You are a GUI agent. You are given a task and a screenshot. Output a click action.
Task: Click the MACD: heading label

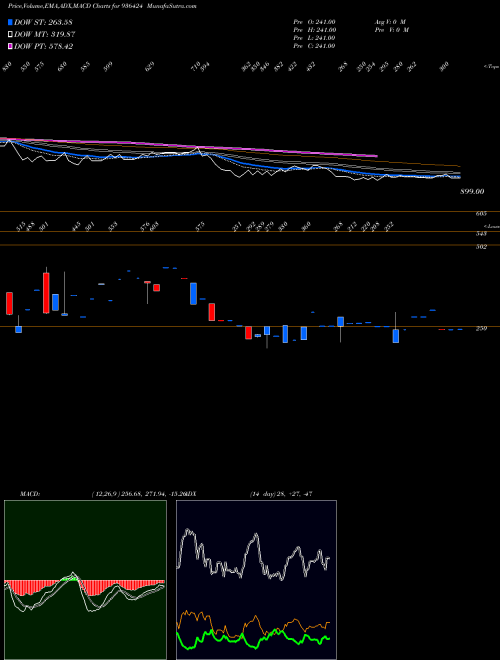pos(30,494)
